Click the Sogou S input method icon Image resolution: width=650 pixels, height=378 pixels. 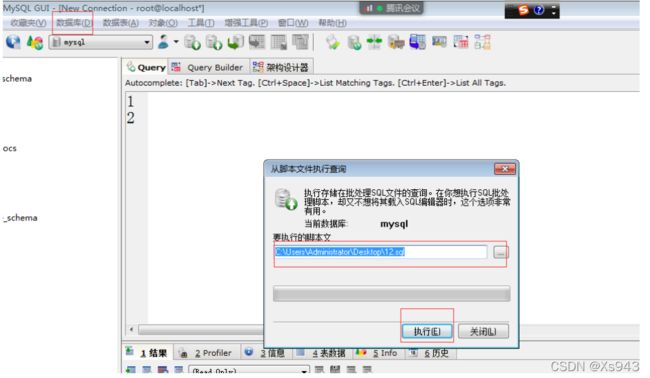pos(524,10)
